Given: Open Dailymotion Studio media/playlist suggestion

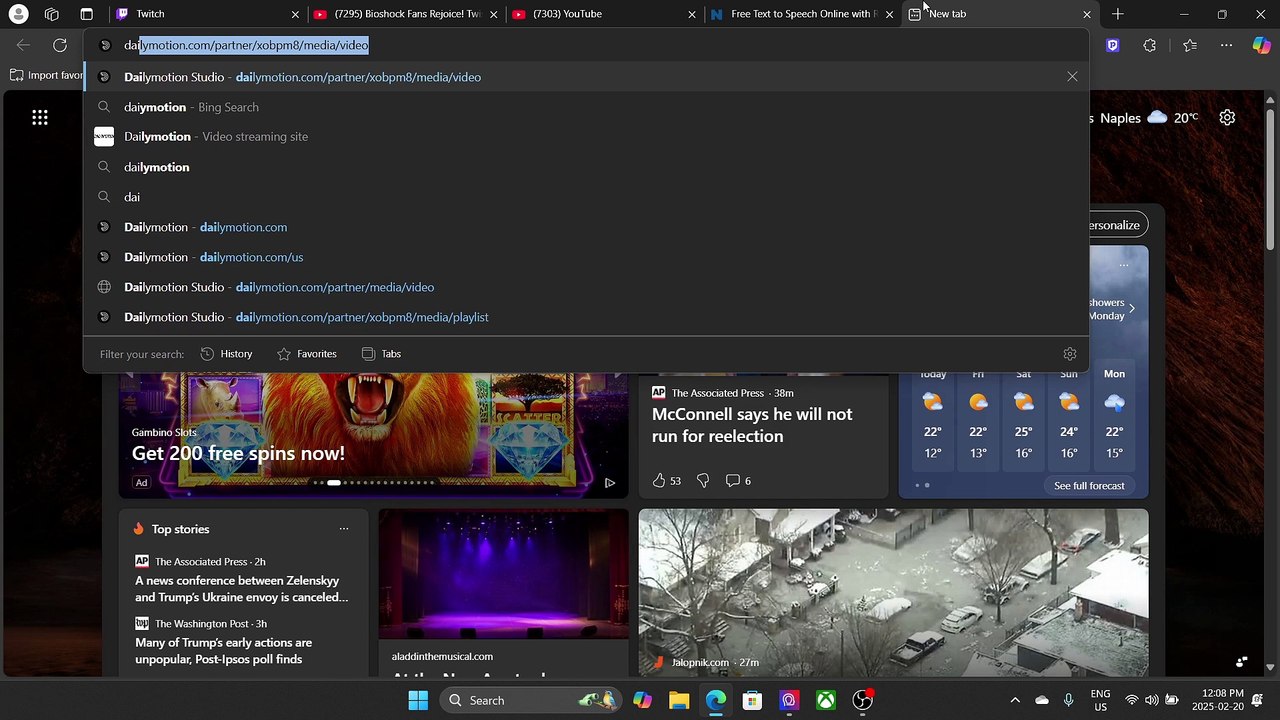Looking at the screenshot, I should (586, 317).
